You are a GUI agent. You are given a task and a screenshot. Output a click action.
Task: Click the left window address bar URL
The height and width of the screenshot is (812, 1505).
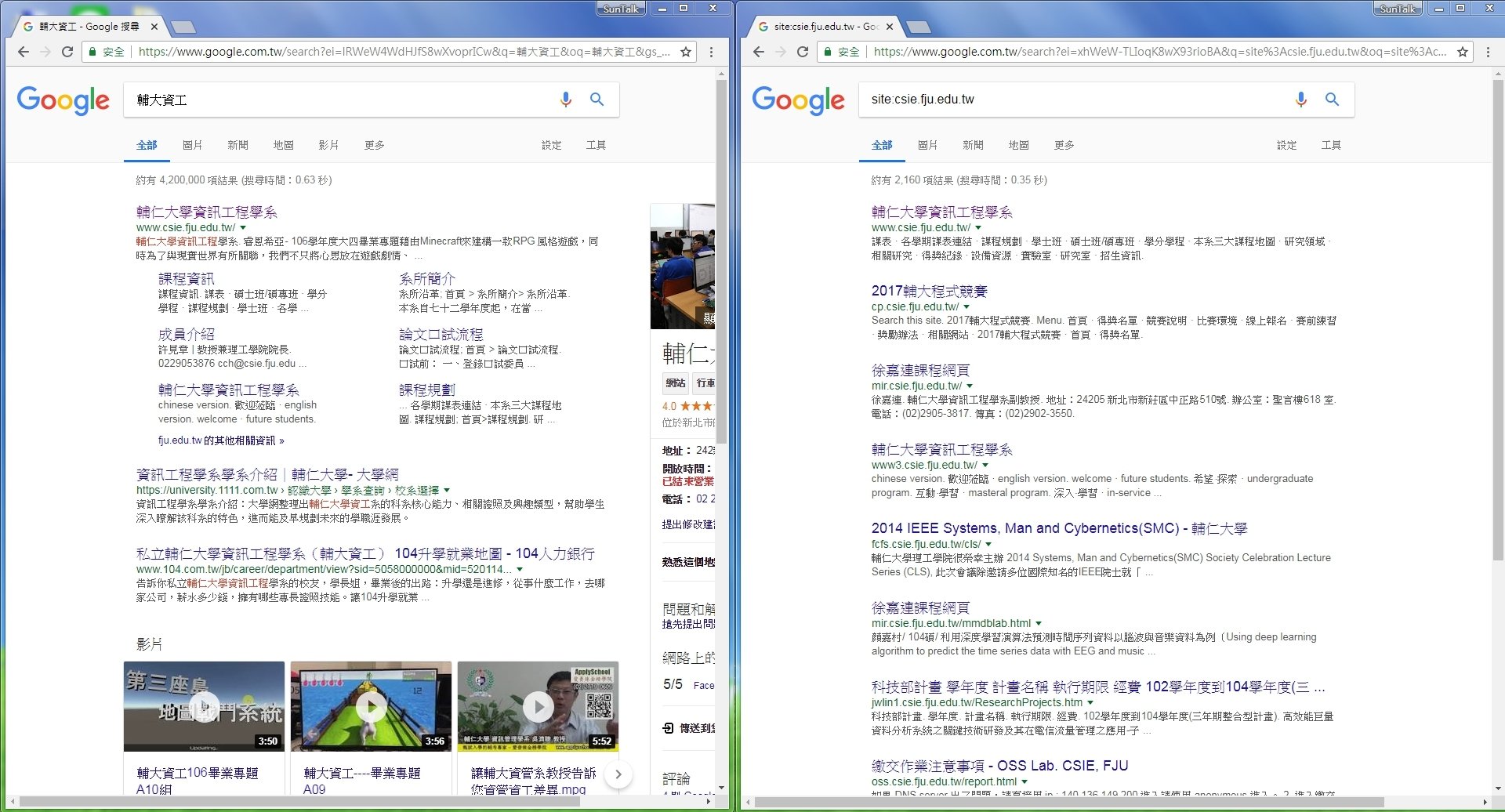(404, 52)
